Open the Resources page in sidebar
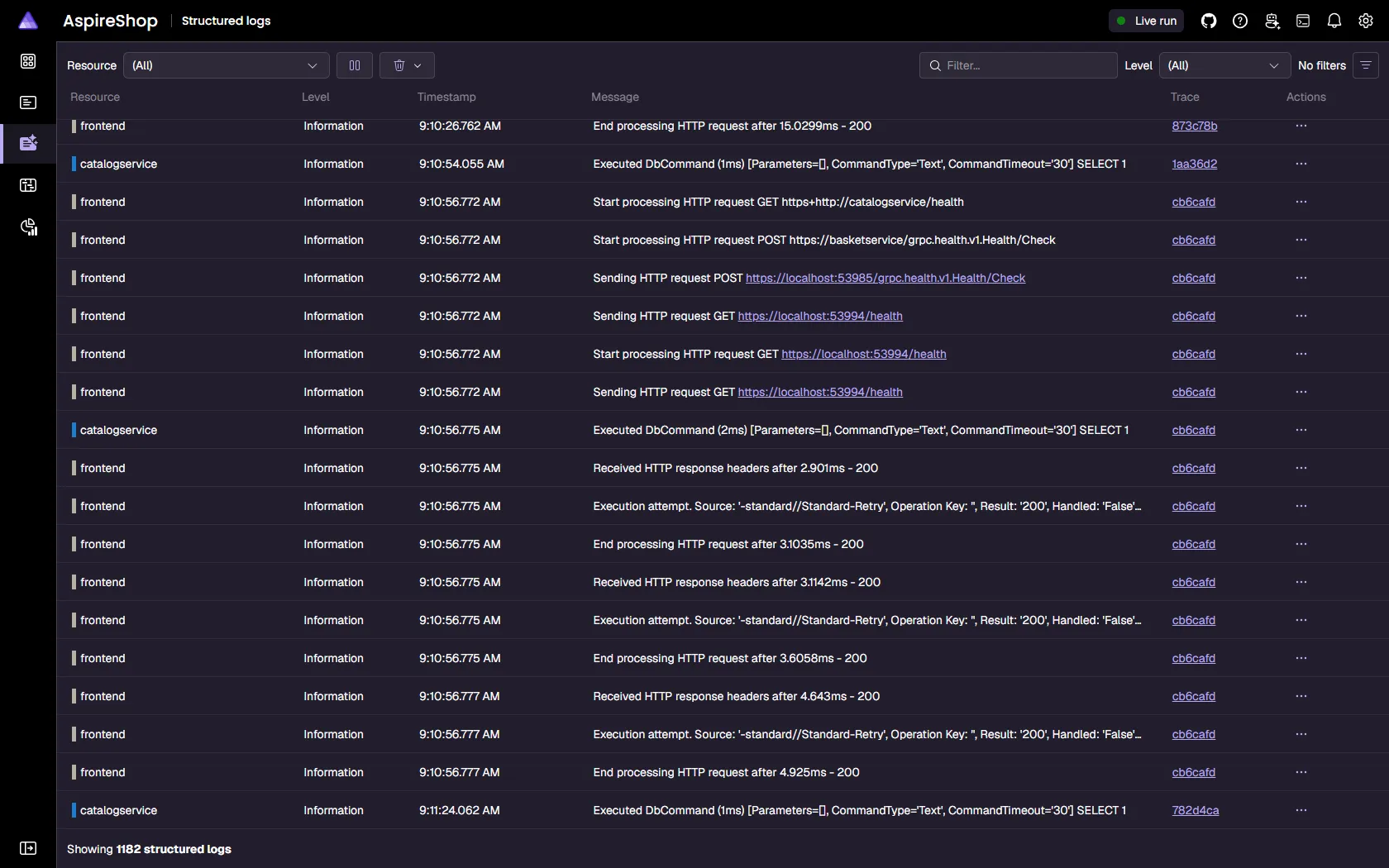 click(x=28, y=61)
